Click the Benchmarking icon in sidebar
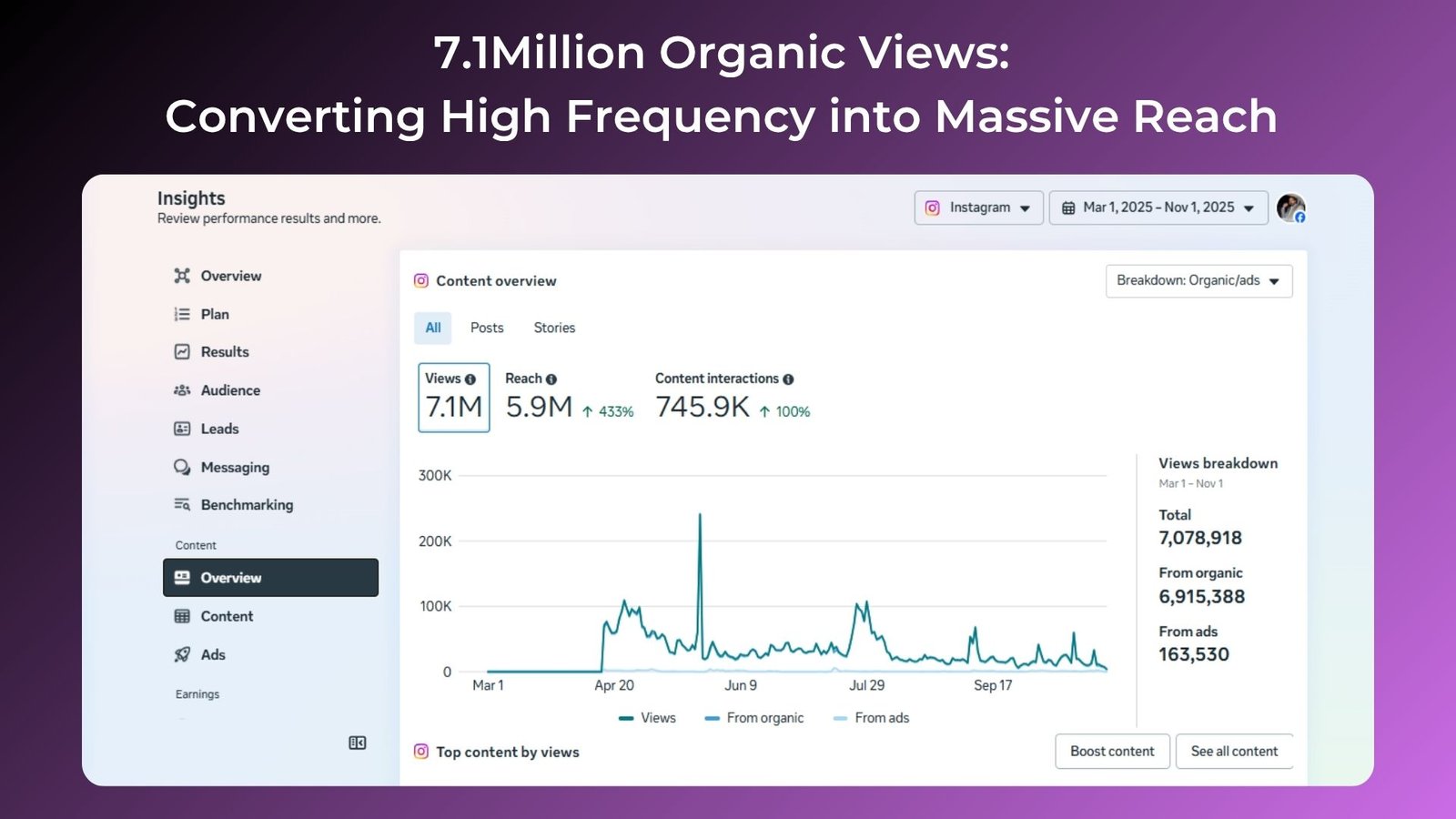This screenshot has height=819, width=1456. point(182,505)
